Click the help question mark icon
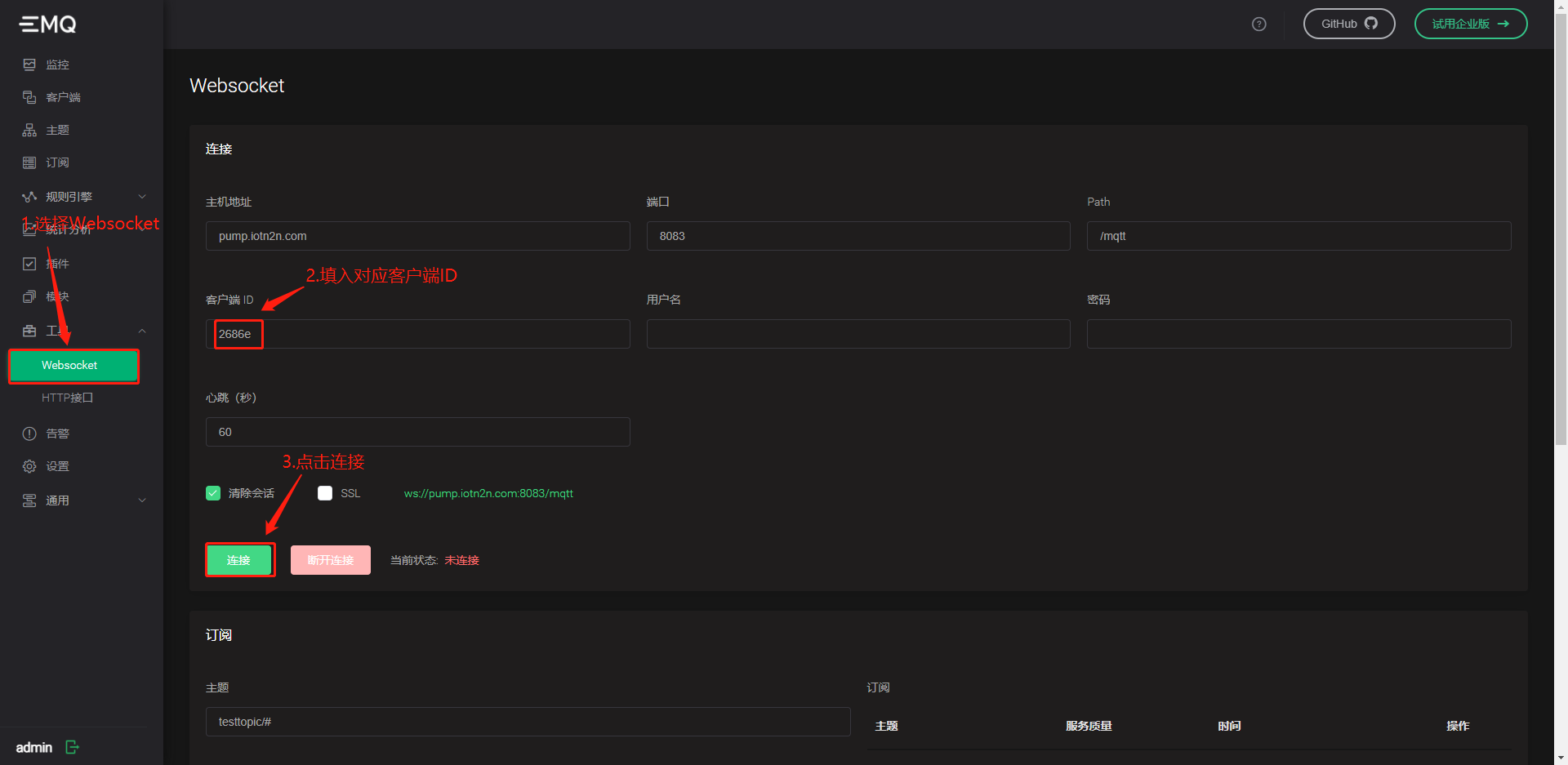This screenshot has width=1568, height=765. (1258, 24)
